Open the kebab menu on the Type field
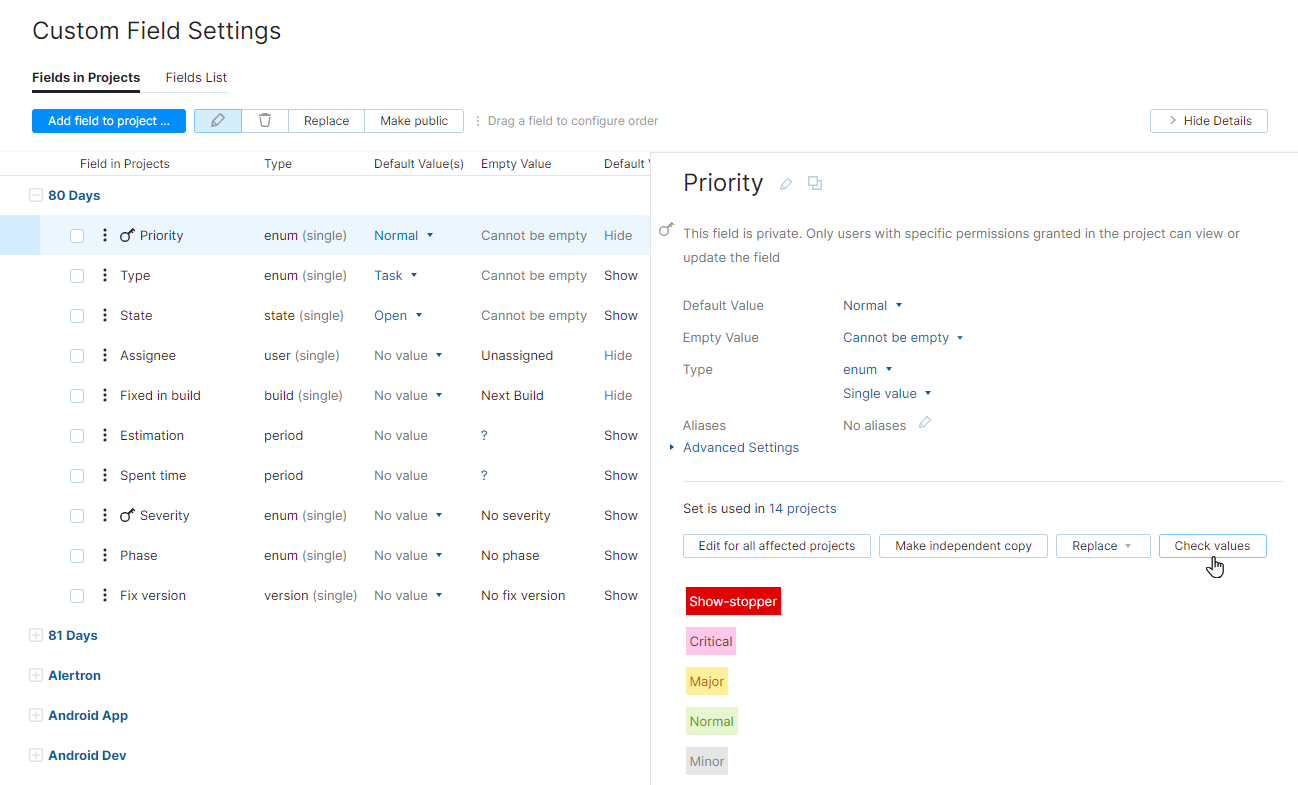Viewport: 1298px width, 785px height. pyautogui.click(x=103, y=275)
